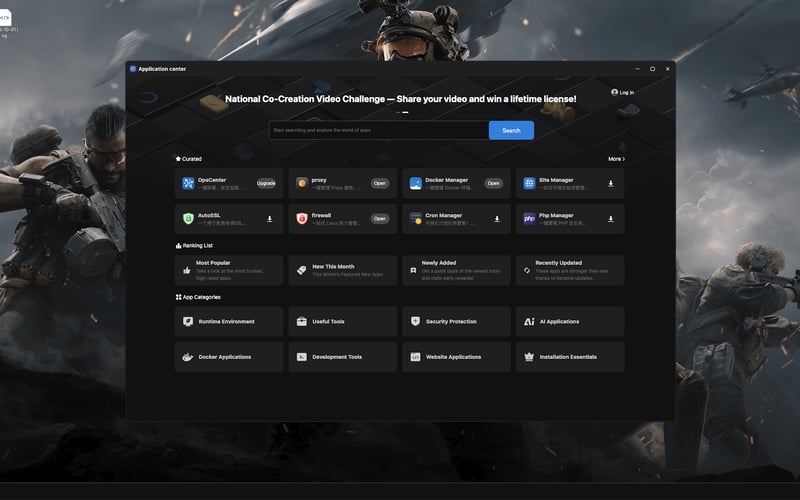Click the AutoSSL app title
800x500 pixels.
(209, 215)
